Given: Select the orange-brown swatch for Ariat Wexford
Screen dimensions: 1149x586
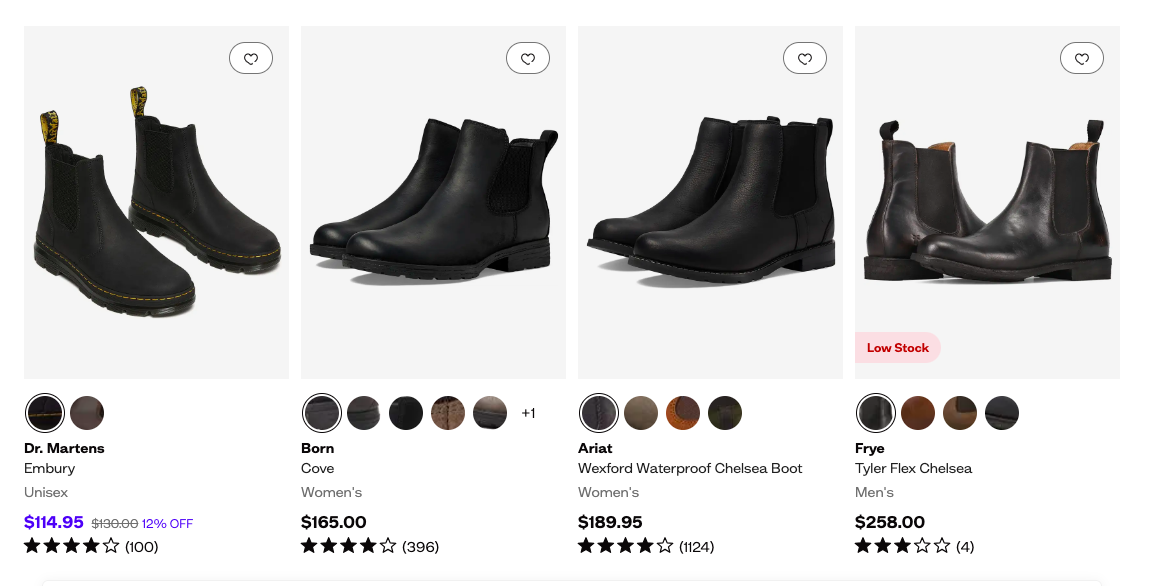Looking at the screenshot, I should tap(683, 413).
